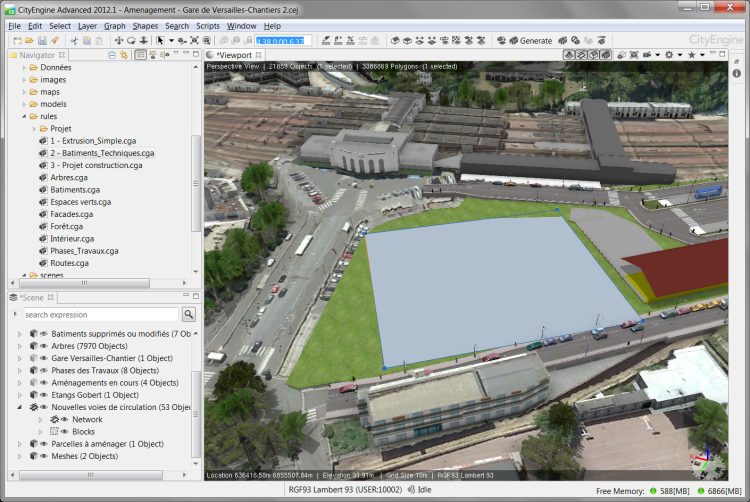The image size is (750, 502).
Task: Open the Scripts menu
Action: tap(208, 26)
